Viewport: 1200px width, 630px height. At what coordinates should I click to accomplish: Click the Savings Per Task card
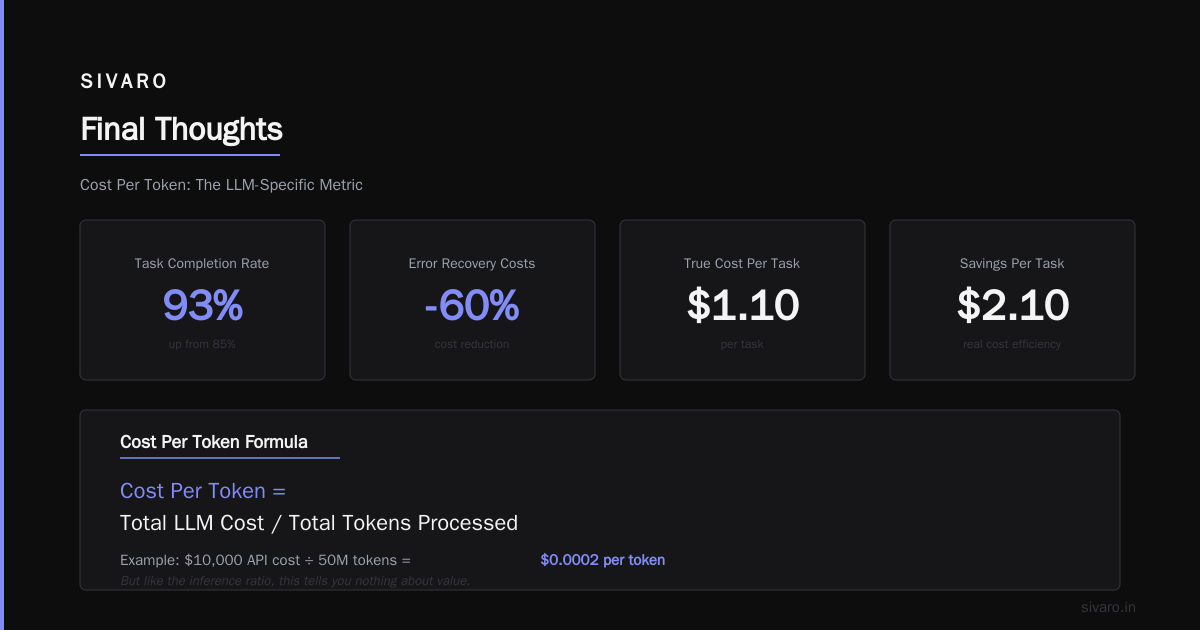[x=1012, y=300]
